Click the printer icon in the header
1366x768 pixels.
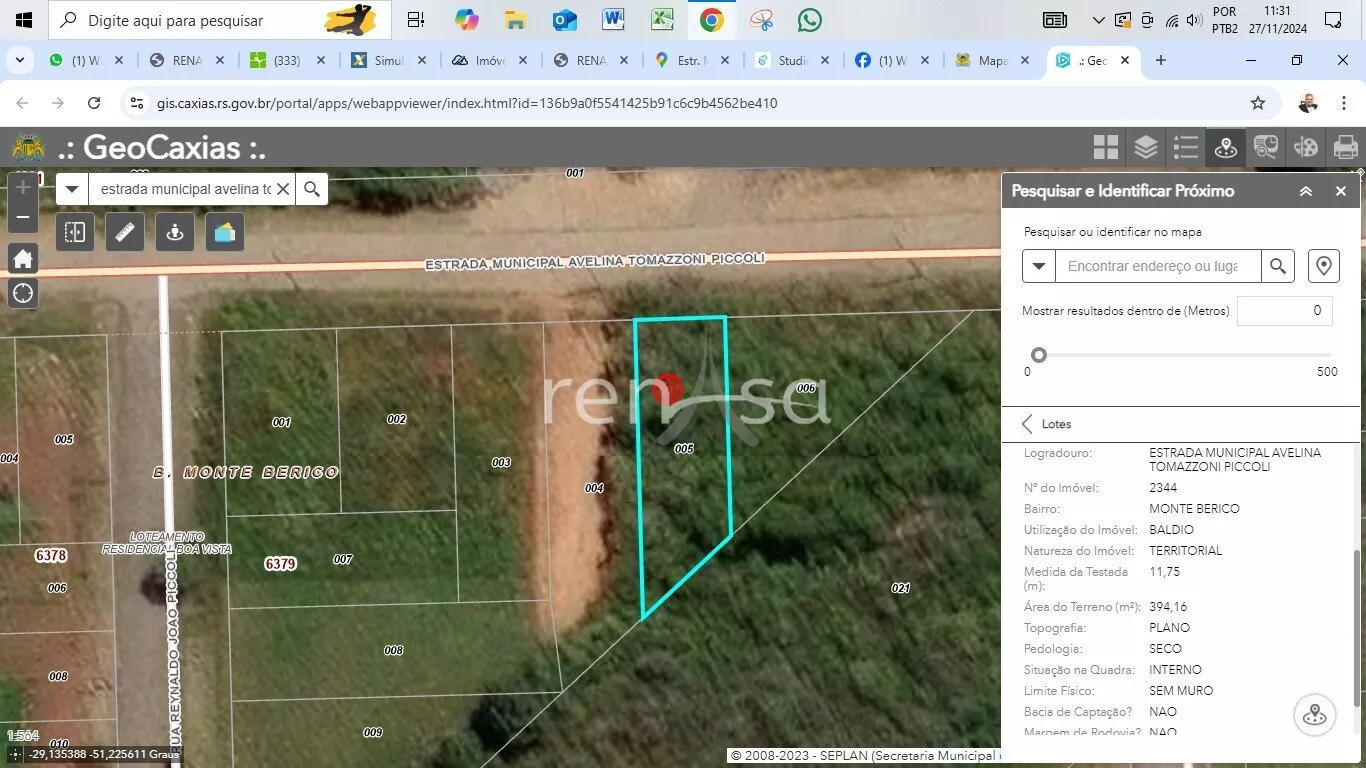click(x=1346, y=148)
